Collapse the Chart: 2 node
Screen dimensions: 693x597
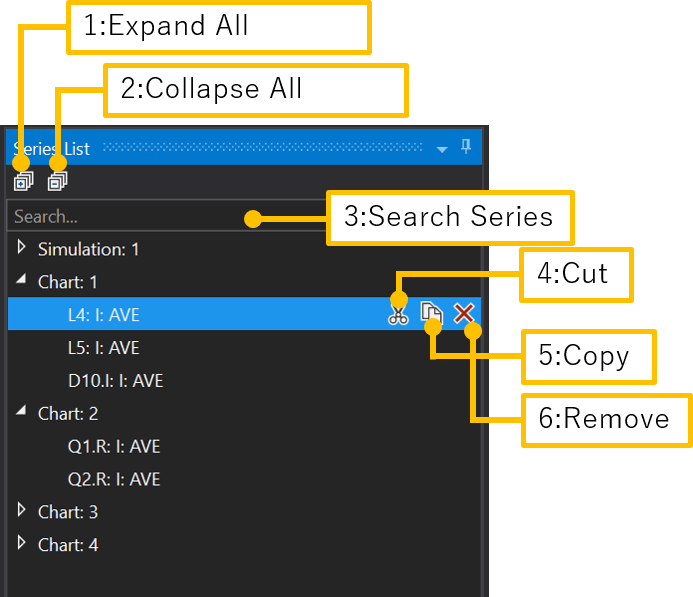click(x=21, y=410)
